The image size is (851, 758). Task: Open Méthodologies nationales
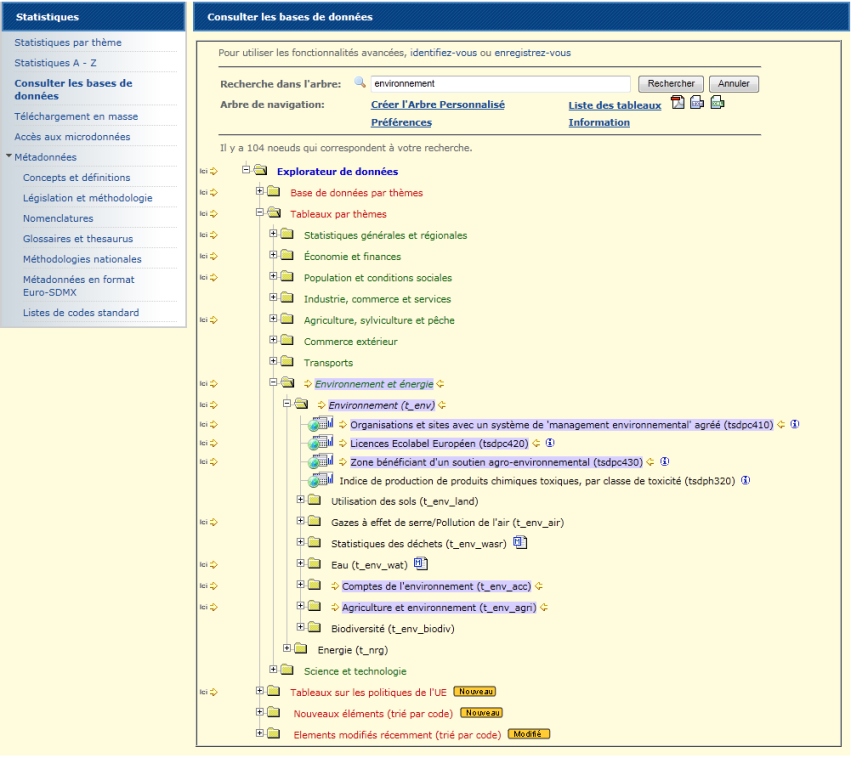click(82, 259)
